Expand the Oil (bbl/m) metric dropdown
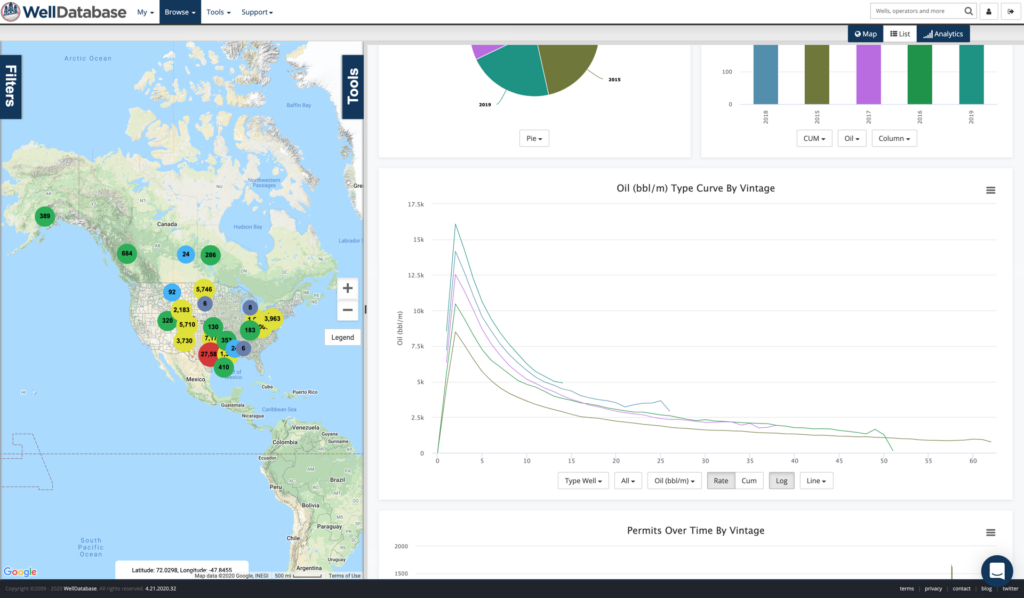 [x=674, y=481]
